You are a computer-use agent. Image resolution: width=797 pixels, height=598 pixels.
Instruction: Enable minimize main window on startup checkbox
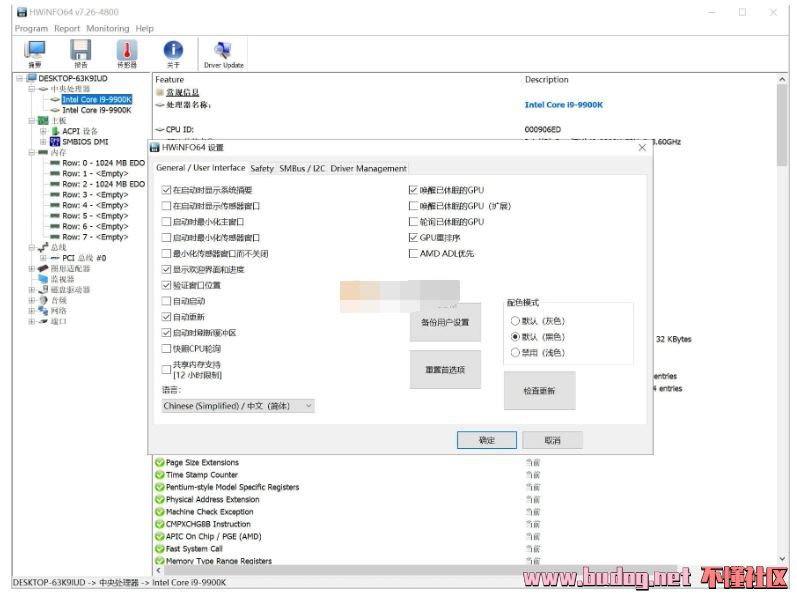coord(166,222)
